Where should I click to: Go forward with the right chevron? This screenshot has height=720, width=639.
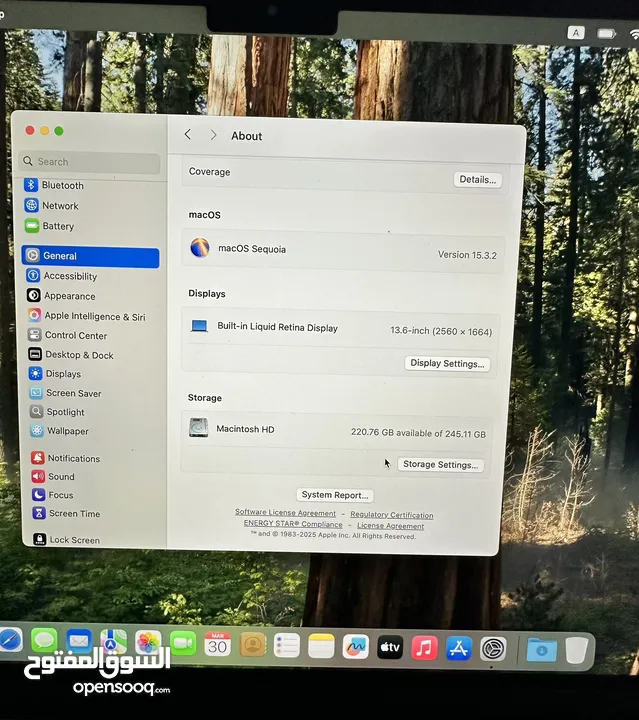[x=213, y=135]
